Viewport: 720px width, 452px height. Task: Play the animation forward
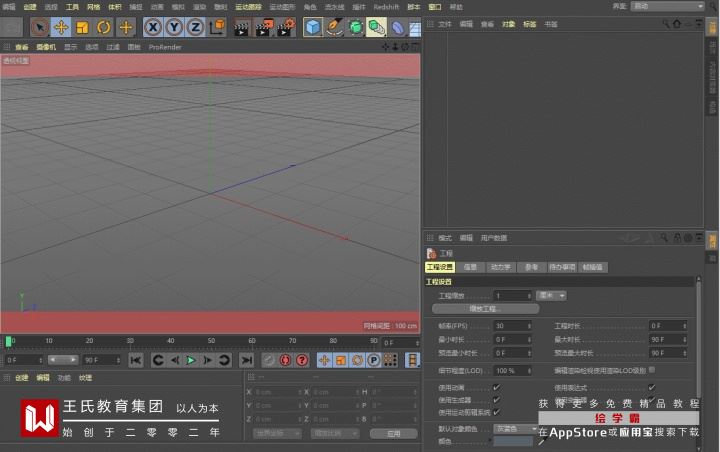pyautogui.click(x=191, y=361)
